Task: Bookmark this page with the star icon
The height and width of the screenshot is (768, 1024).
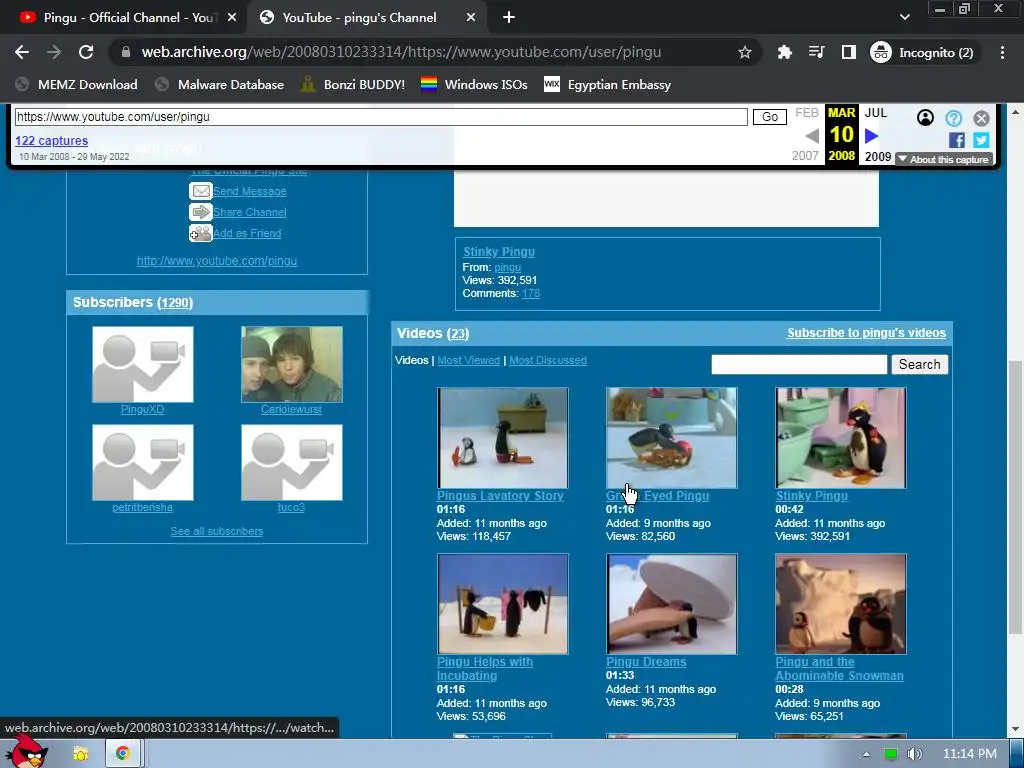Action: (744, 52)
